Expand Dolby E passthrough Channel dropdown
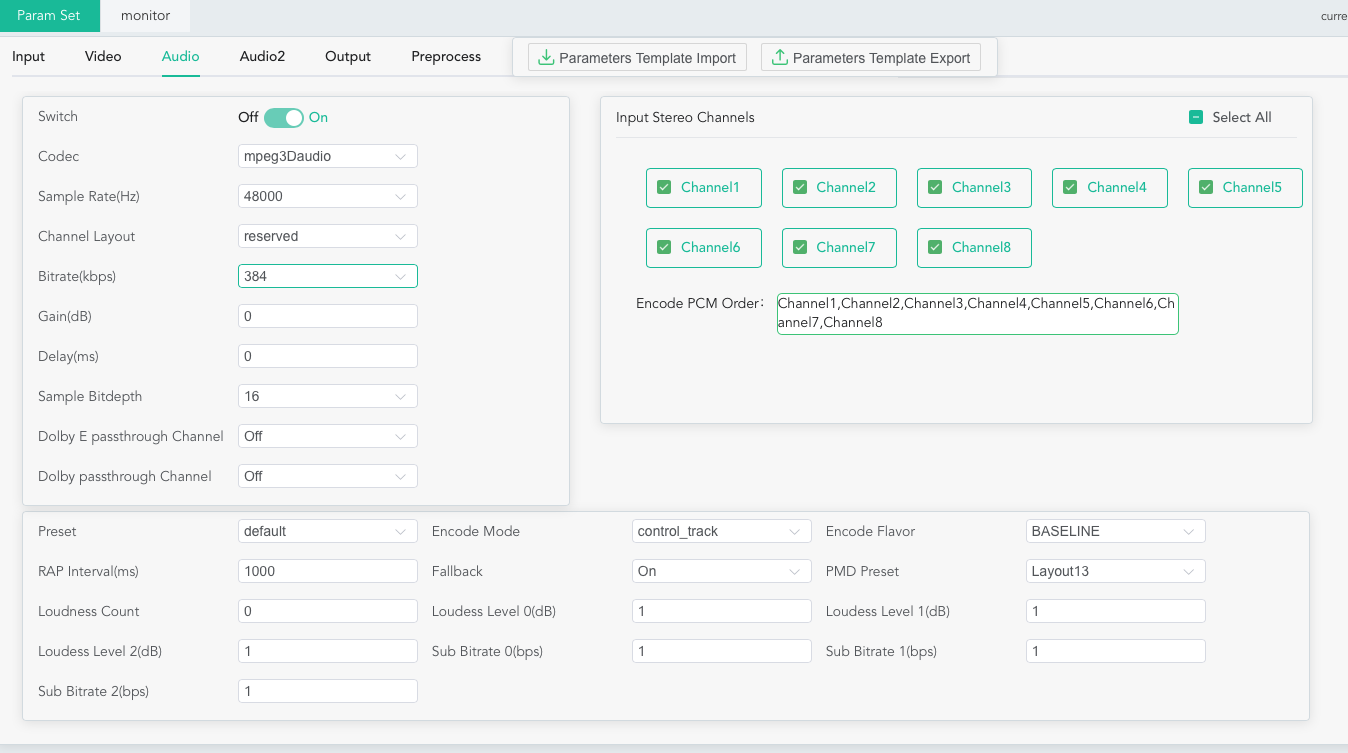Image resolution: width=1348 pixels, height=753 pixels. click(328, 436)
